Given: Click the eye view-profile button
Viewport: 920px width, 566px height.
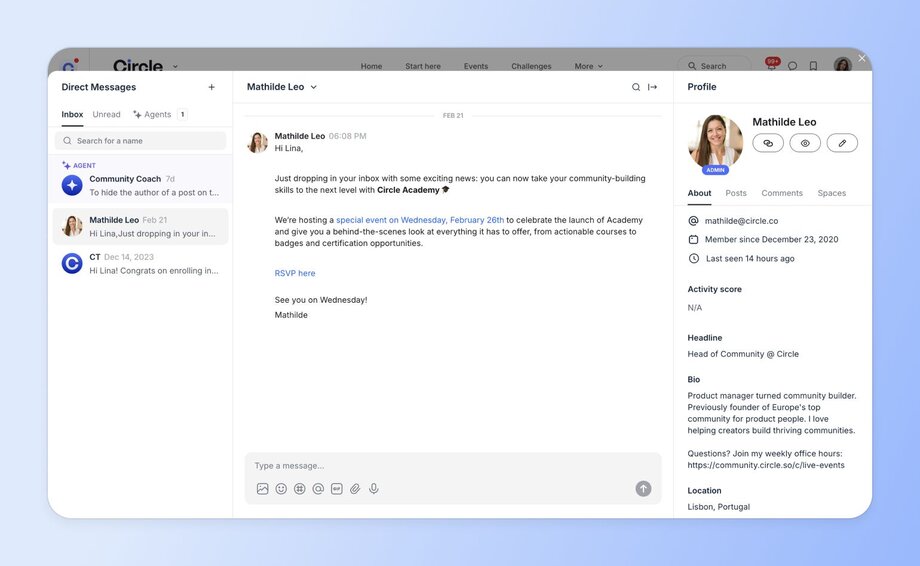Looking at the screenshot, I should pyautogui.click(x=805, y=143).
